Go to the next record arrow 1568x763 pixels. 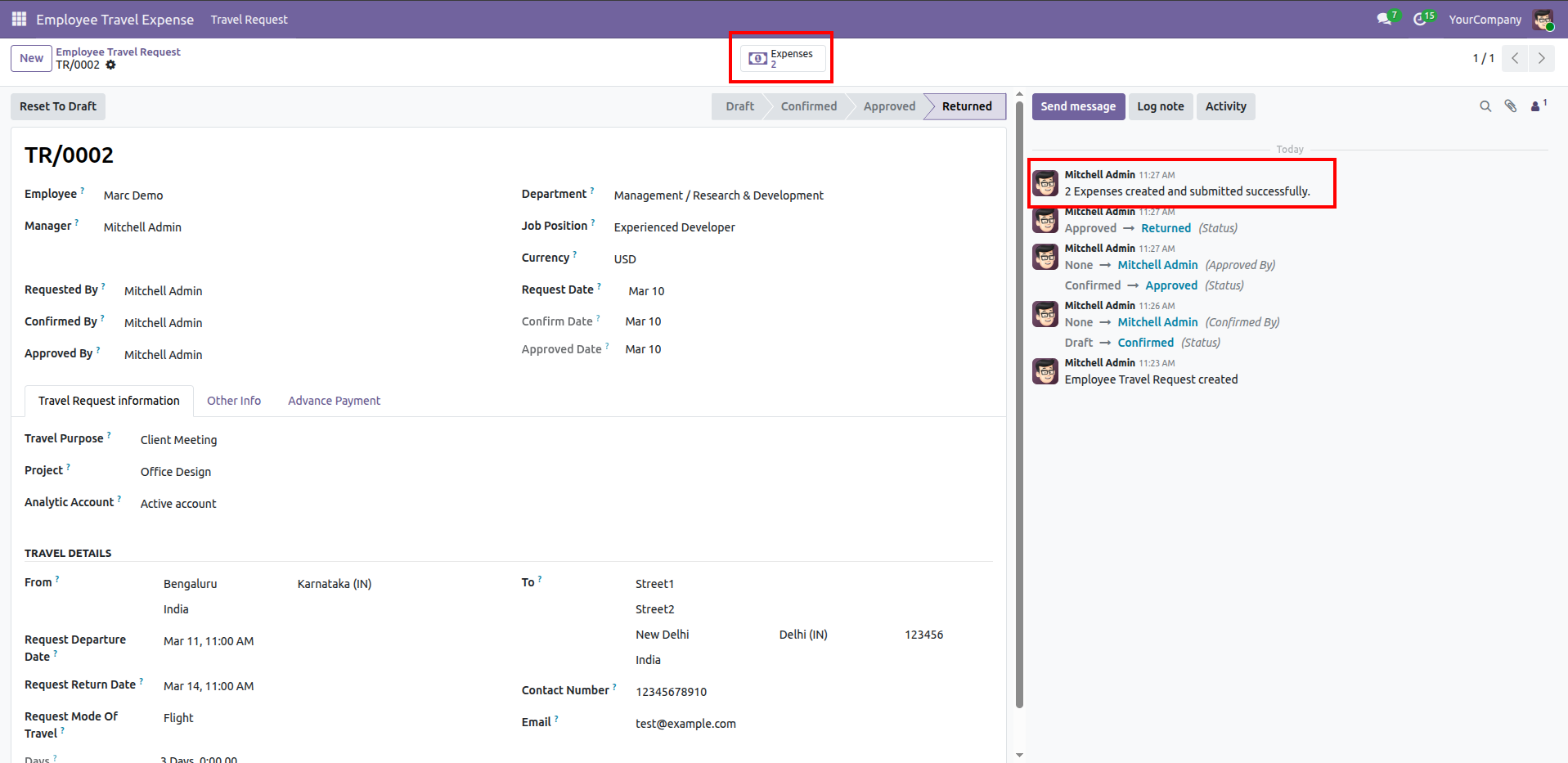(1541, 58)
